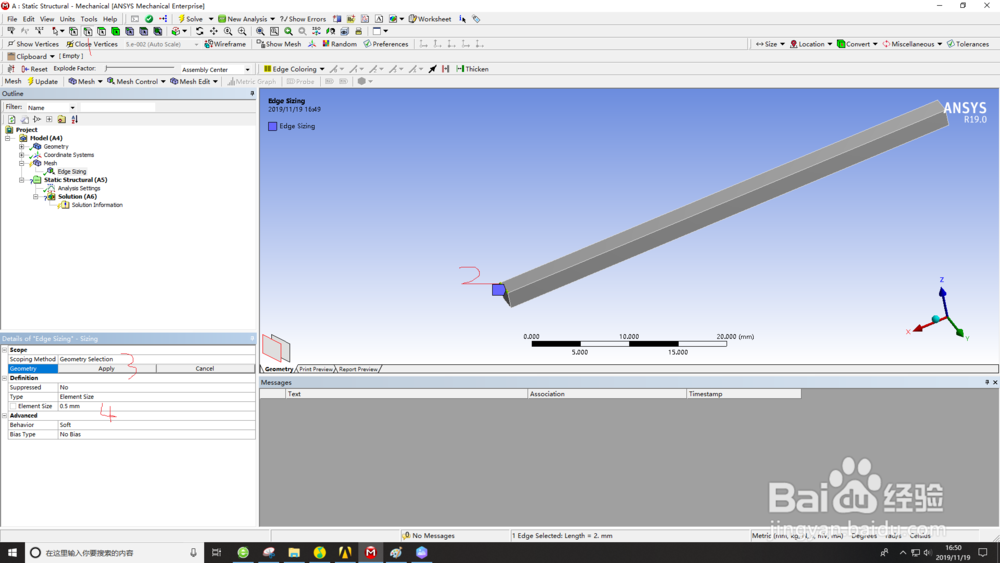Click Update mesh lightning icon
Image resolution: width=1000 pixels, height=563 pixels.
42,82
